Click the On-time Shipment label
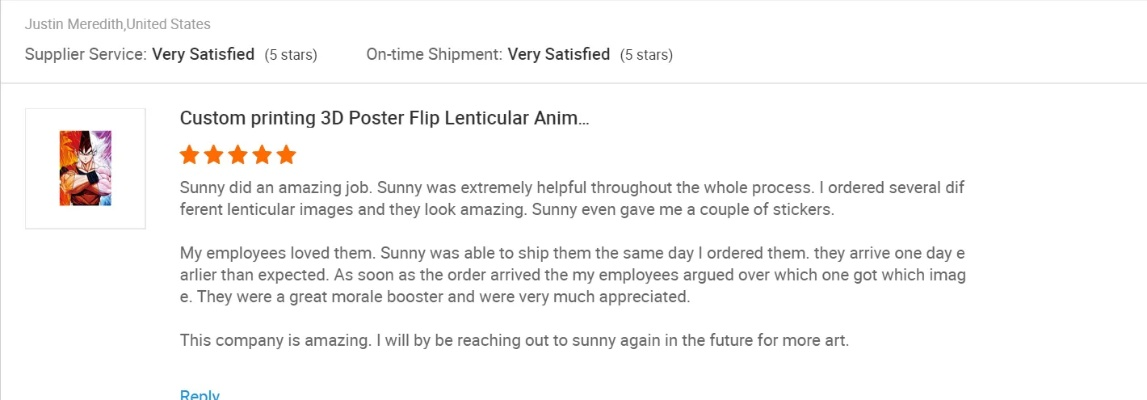Image resolution: width=1147 pixels, height=400 pixels. coord(434,54)
